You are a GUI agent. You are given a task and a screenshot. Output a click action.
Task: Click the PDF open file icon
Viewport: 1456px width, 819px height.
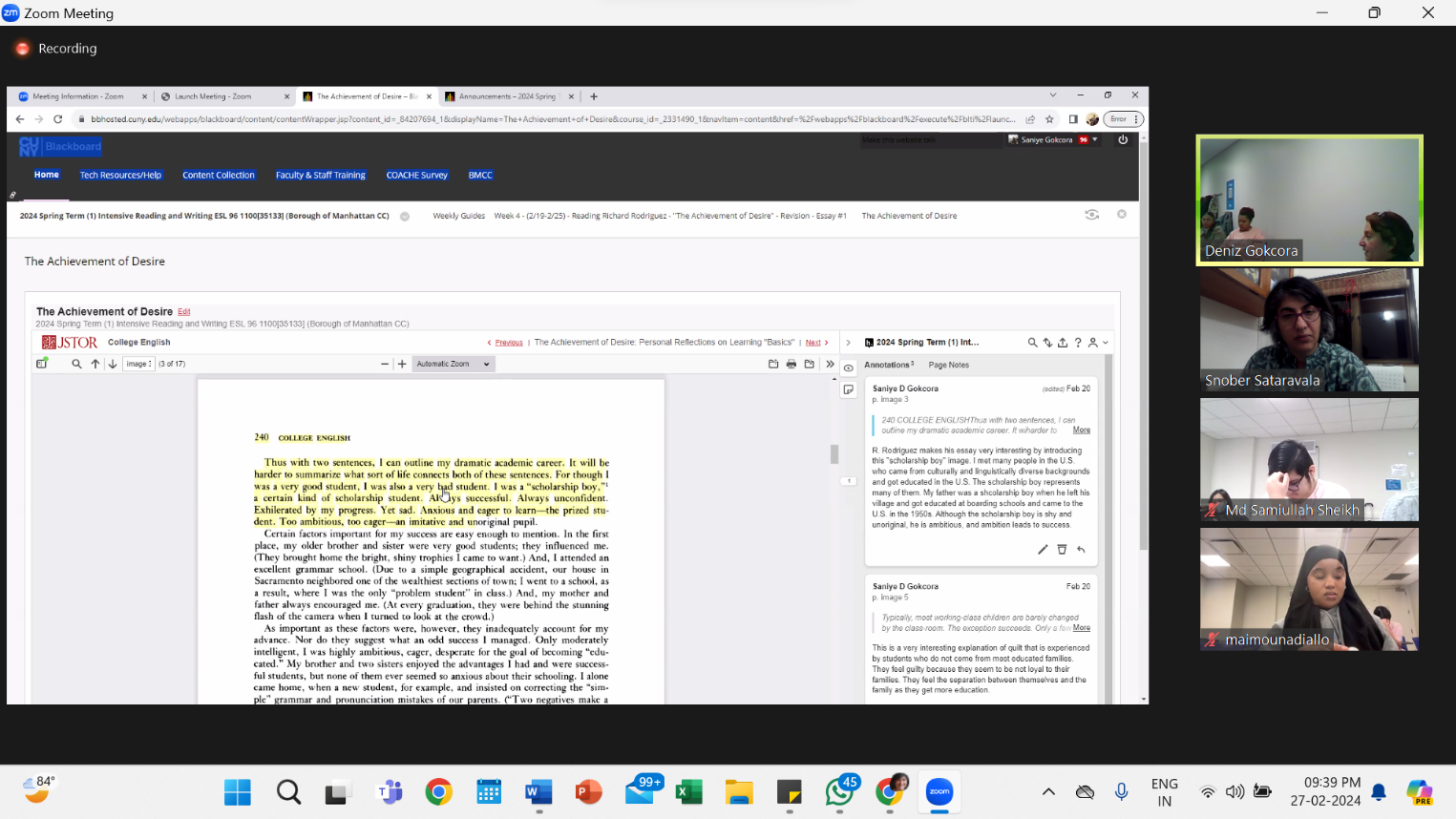pyautogui.click(x=773, y=364)
